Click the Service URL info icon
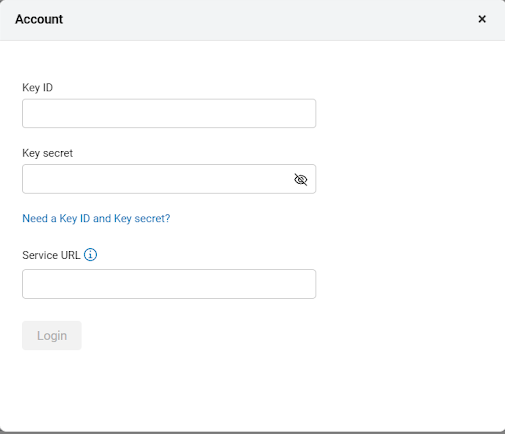Image resolution: width=505 pixels, height=434 pixels. (x=90, y=255)
